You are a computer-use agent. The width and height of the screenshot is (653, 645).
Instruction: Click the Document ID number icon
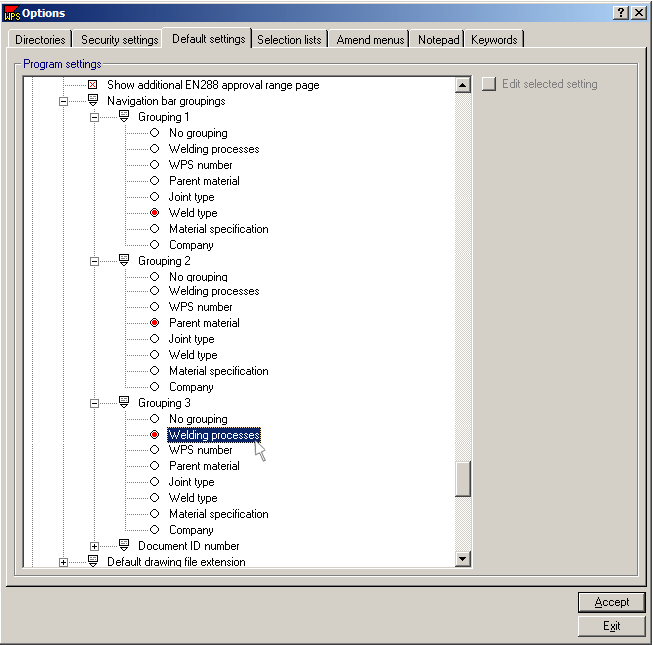pos(124,546)
